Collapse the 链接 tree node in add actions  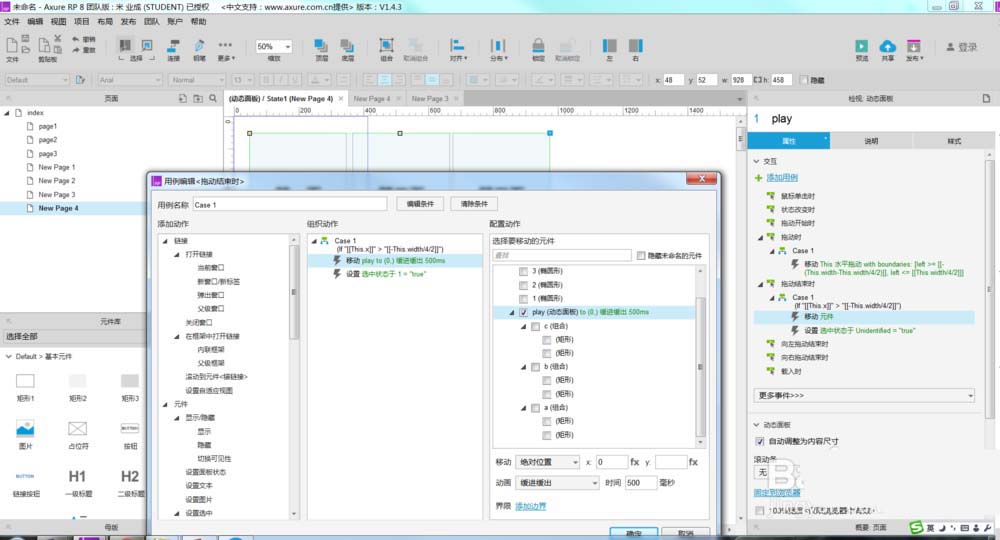tap(165, 241)
